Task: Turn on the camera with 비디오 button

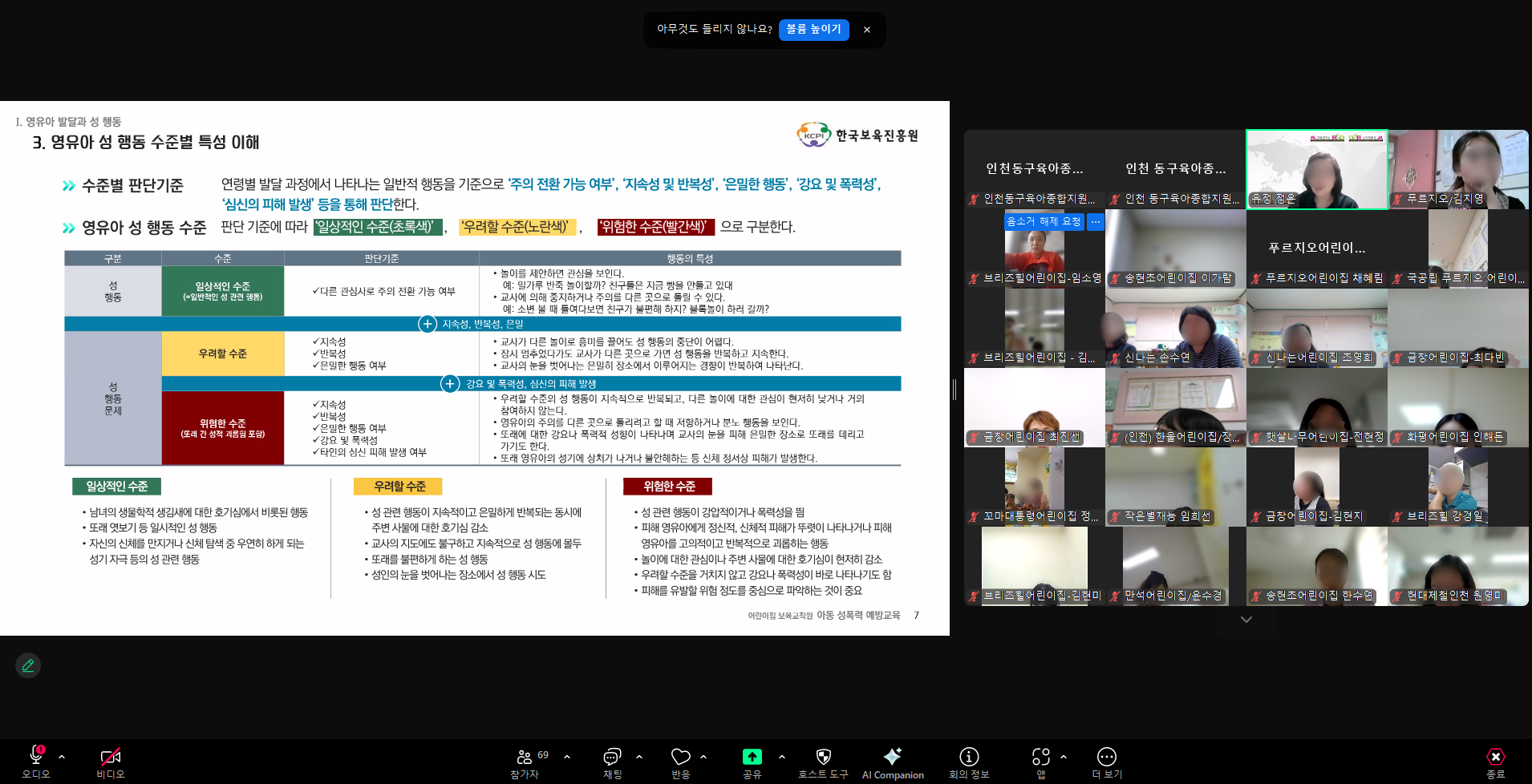Action: click(x=110, y=758)
